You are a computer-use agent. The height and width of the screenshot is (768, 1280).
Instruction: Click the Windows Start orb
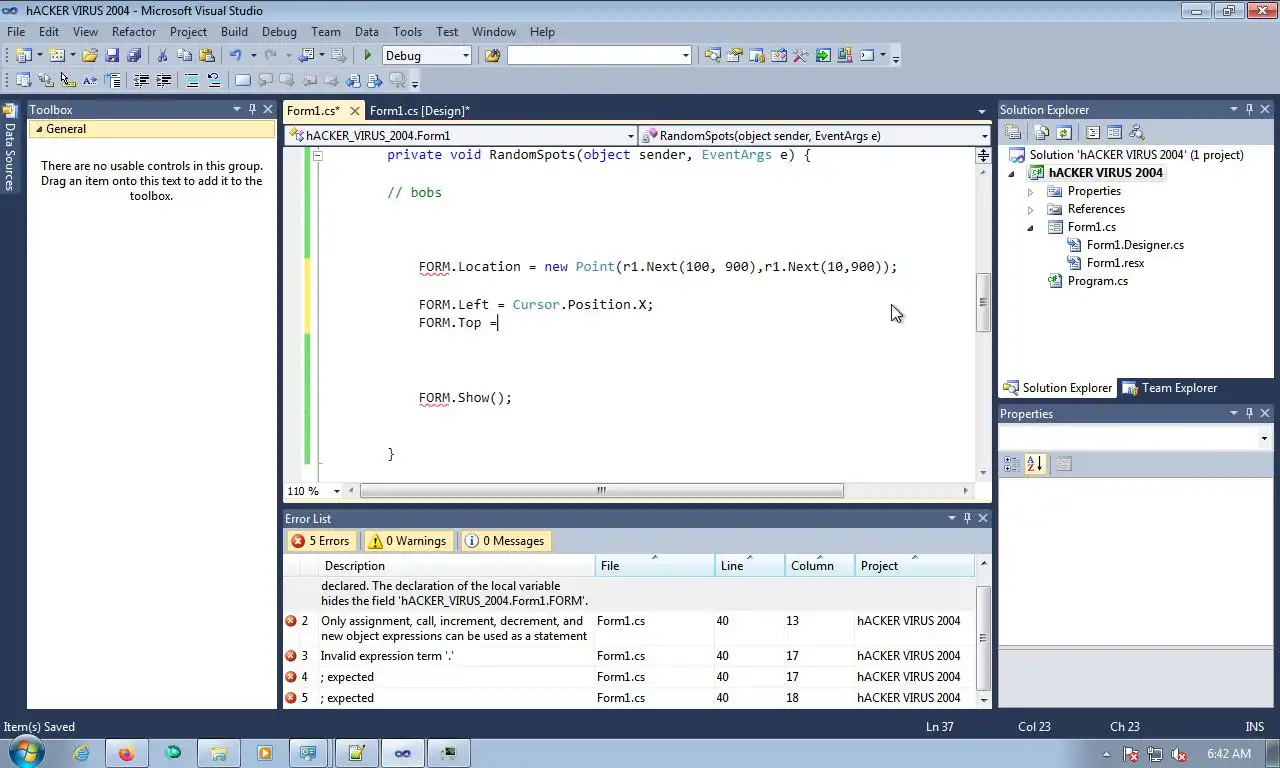[x=26, y=753]
